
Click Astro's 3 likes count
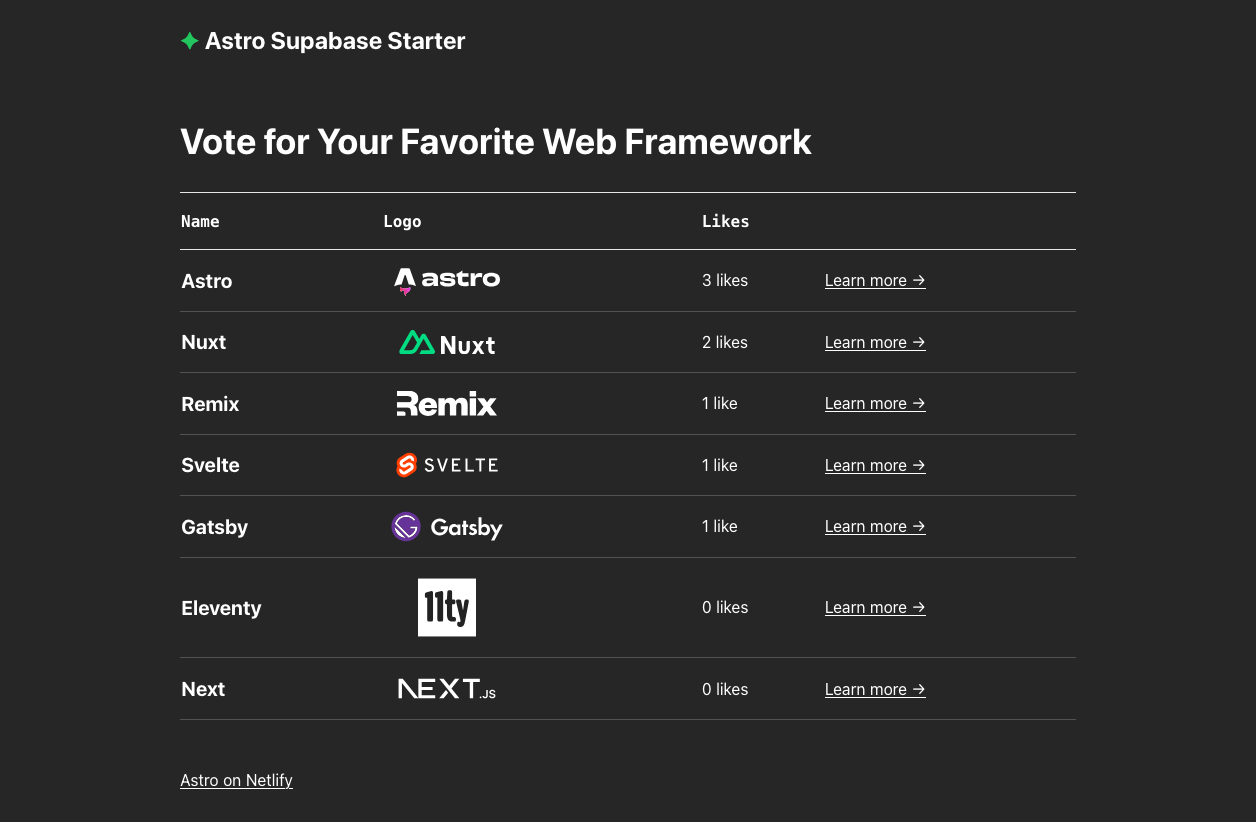725,281
